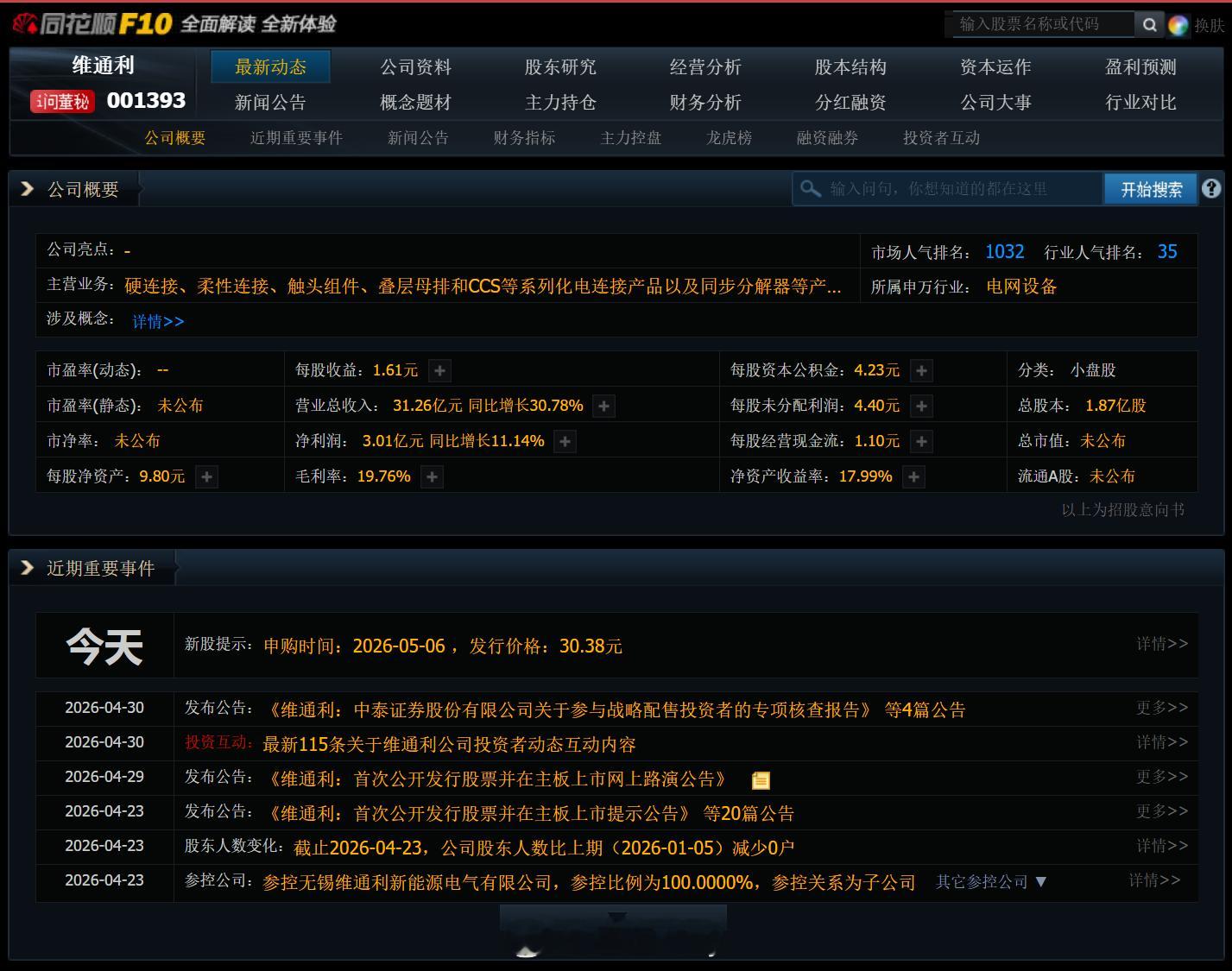Click the 同花顺 F10 logo
Viewport: 1232px width, 971px height.
pos(92,23)
